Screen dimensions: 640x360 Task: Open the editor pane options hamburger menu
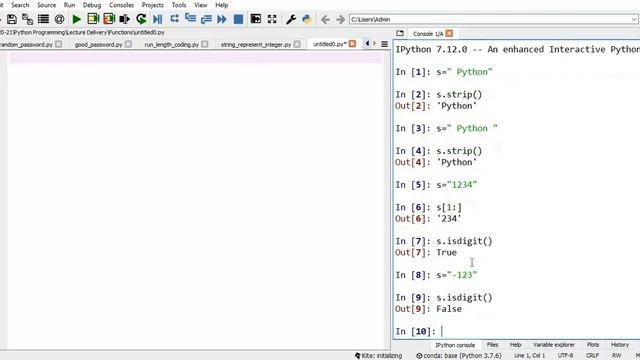pyautogui.click(x=384, y=44)
